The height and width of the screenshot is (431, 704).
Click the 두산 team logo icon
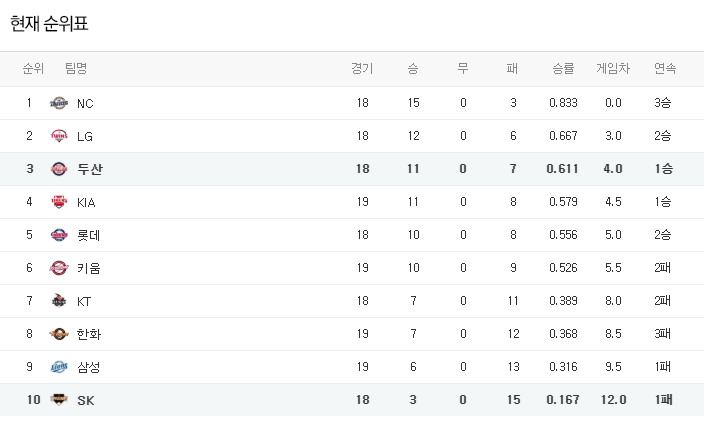pos(59,169)
